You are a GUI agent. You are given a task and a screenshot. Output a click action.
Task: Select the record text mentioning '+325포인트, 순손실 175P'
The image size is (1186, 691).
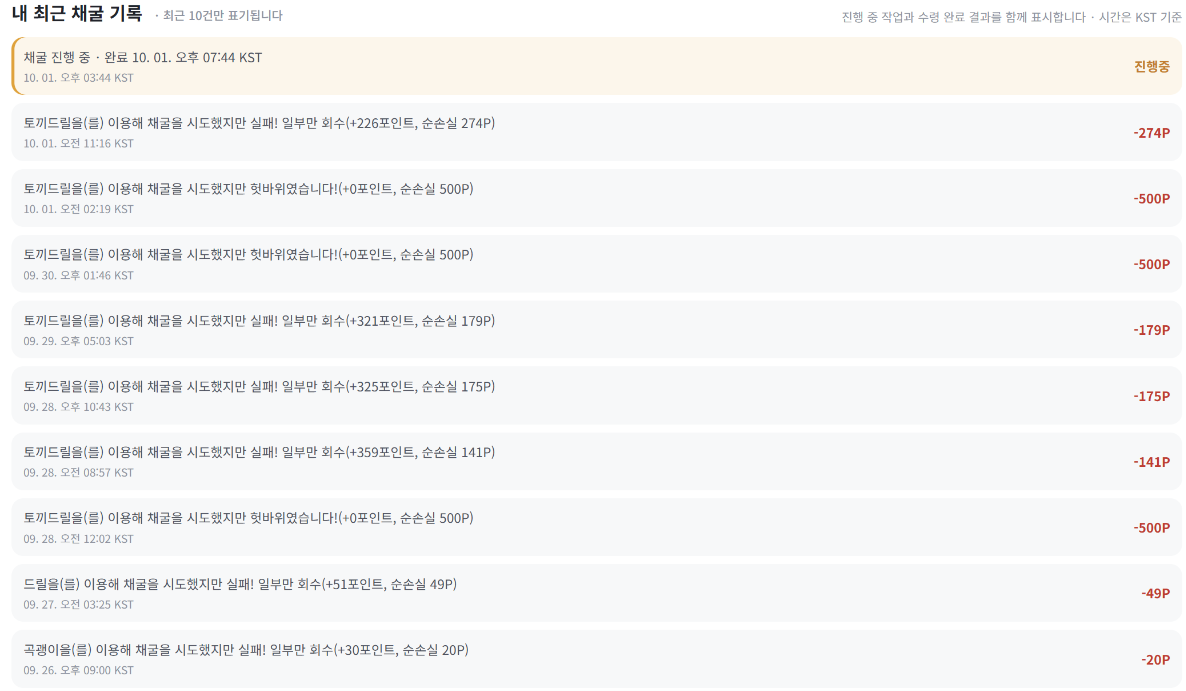pyautogui.click(x=259, y=386)
